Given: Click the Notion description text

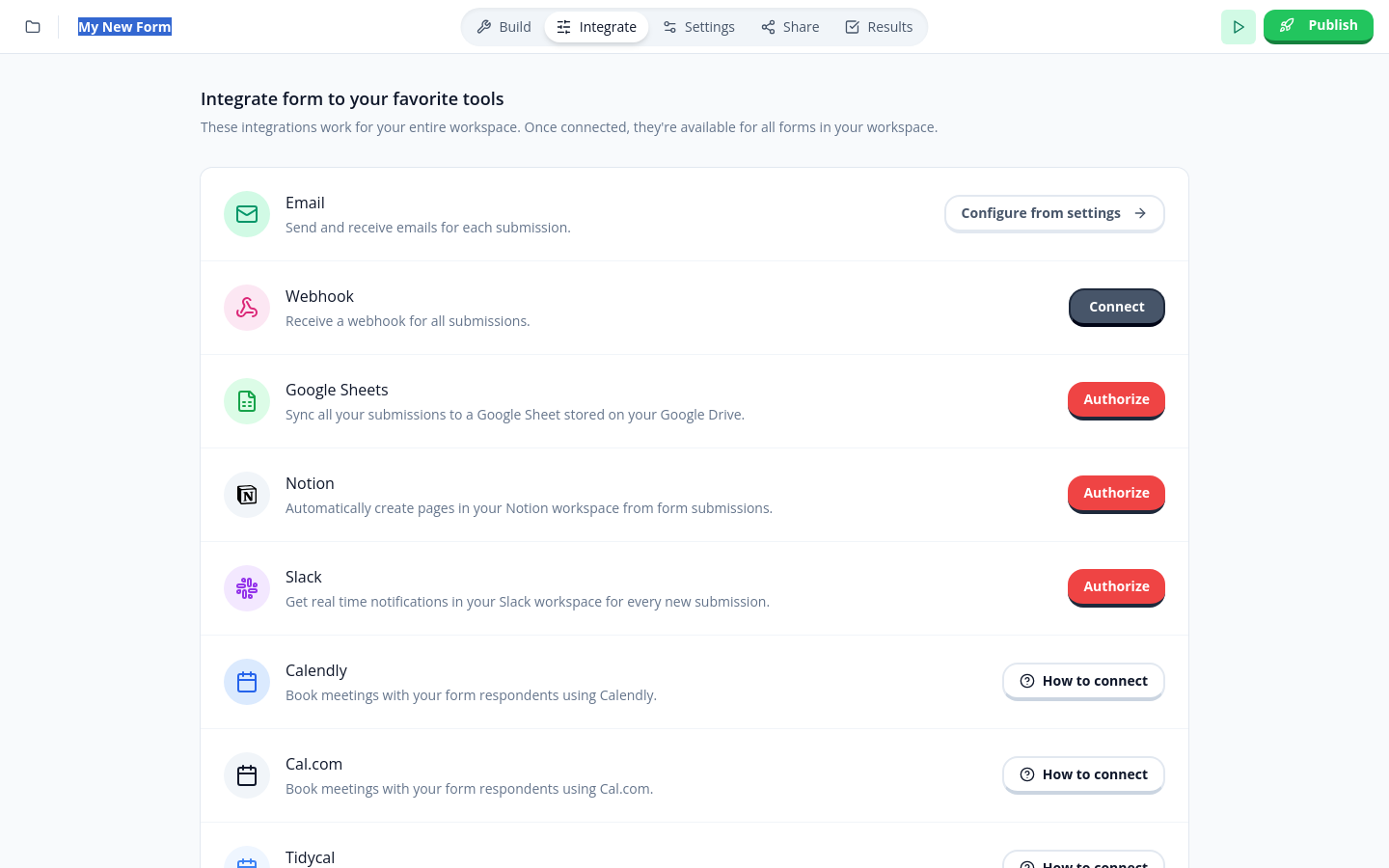Looking at the screenshot, I should (529, 508).
